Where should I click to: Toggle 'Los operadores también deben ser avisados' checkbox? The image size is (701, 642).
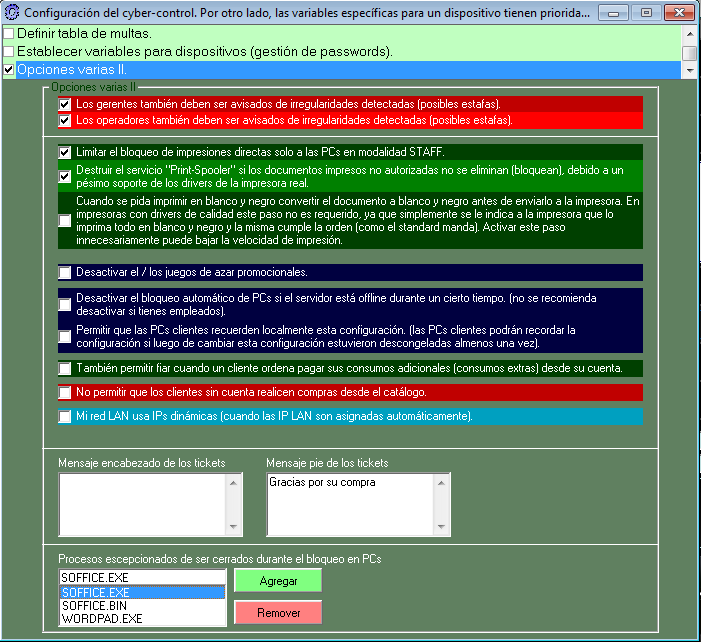[x=65, y=120]
